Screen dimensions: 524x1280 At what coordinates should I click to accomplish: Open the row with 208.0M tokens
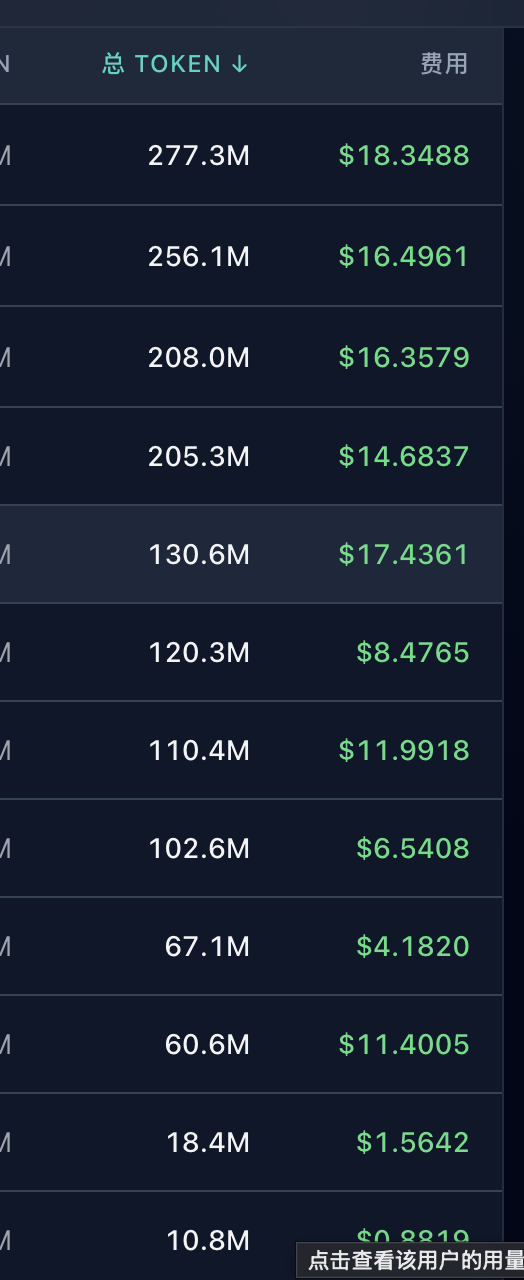tap(251, 357)
